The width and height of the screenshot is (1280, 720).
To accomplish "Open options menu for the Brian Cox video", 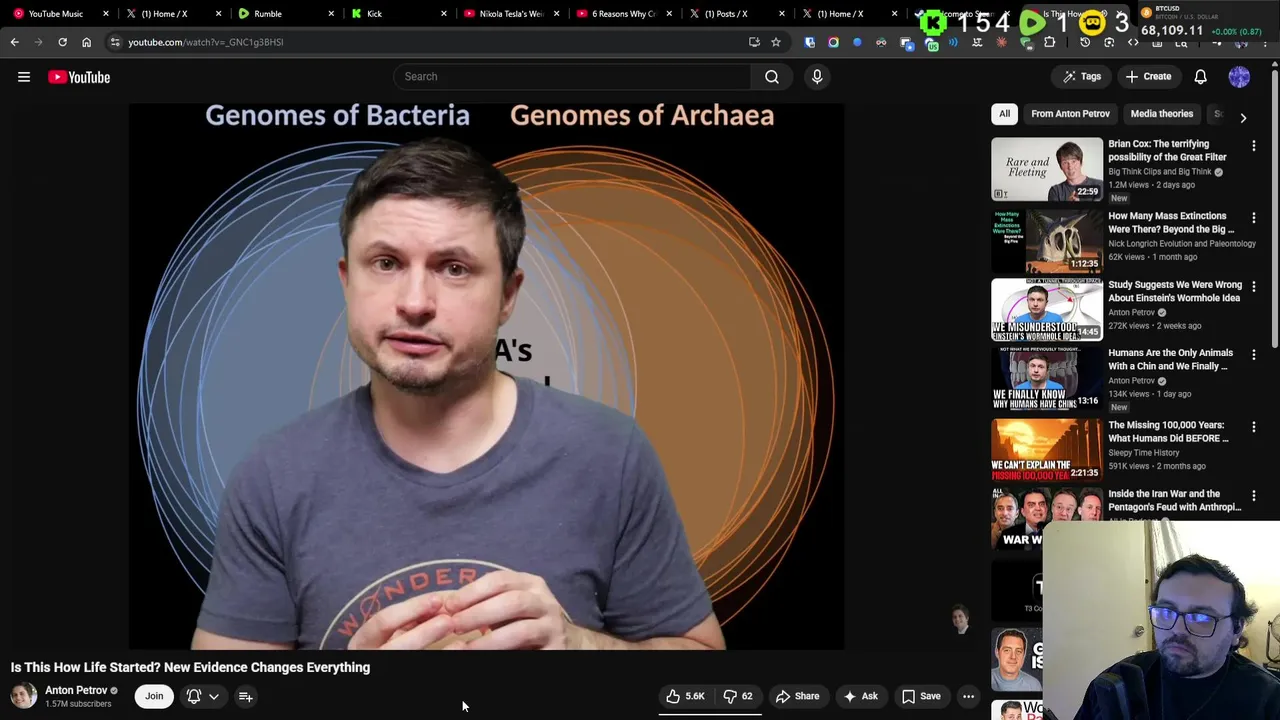I will [1253, 146].
